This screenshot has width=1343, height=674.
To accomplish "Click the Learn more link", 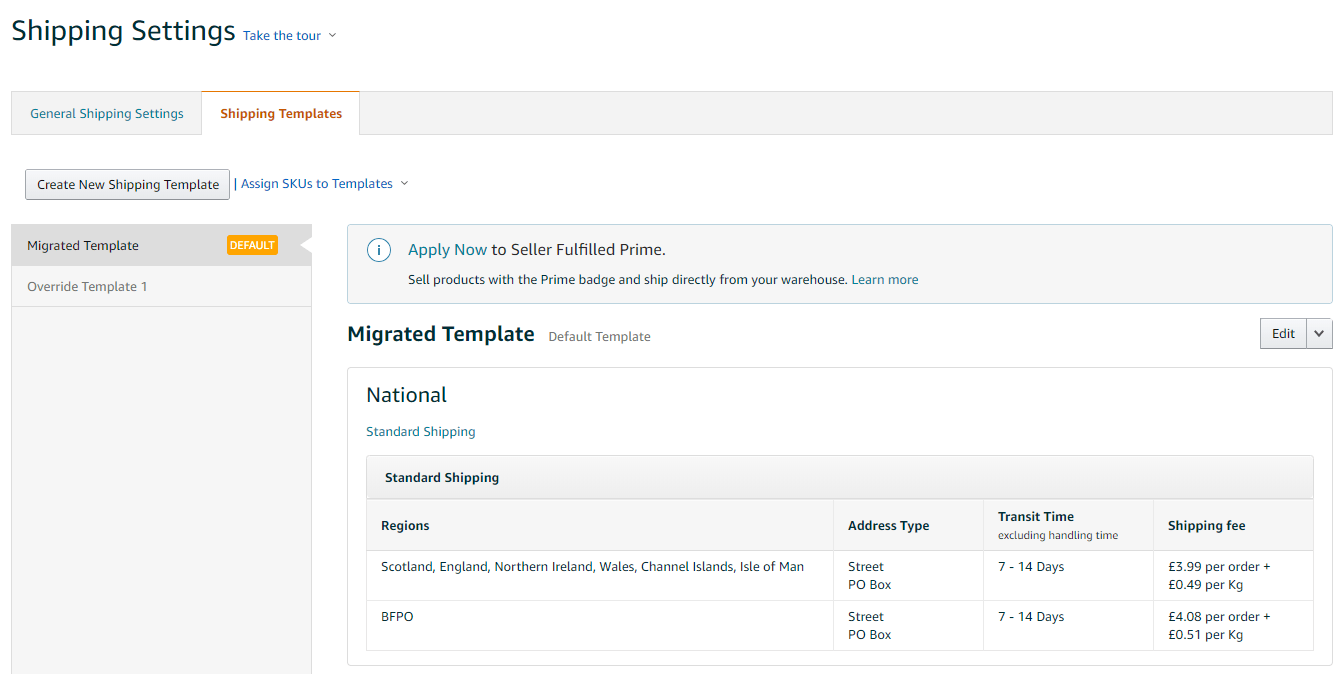I will 884,279.
